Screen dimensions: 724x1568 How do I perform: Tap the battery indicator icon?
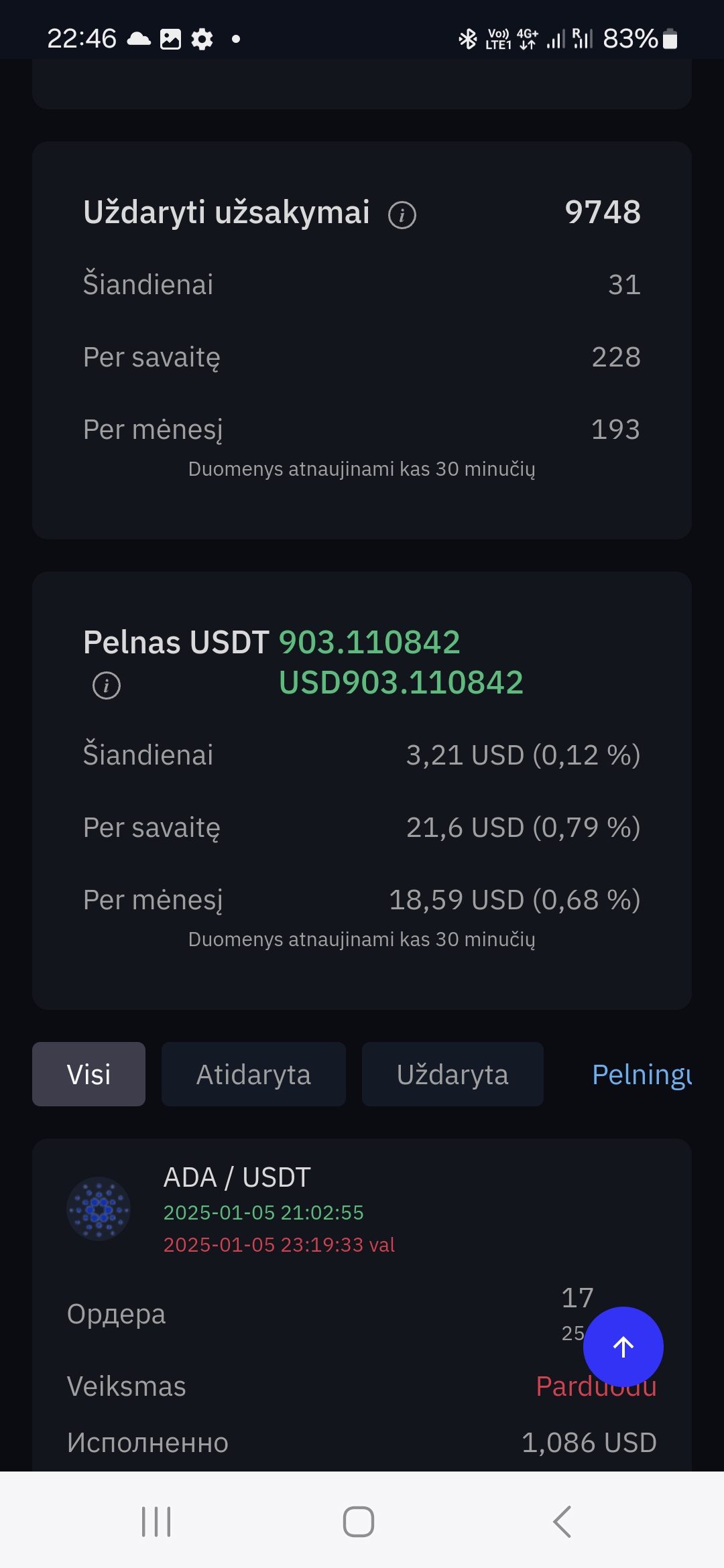pos(670,39)
